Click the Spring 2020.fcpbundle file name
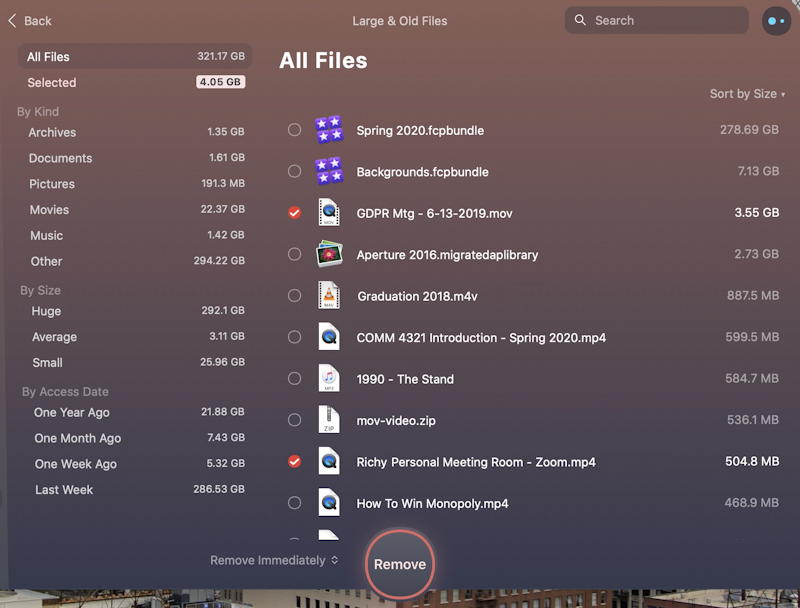This screenshot has height=608, width=800. pos(420,131)
